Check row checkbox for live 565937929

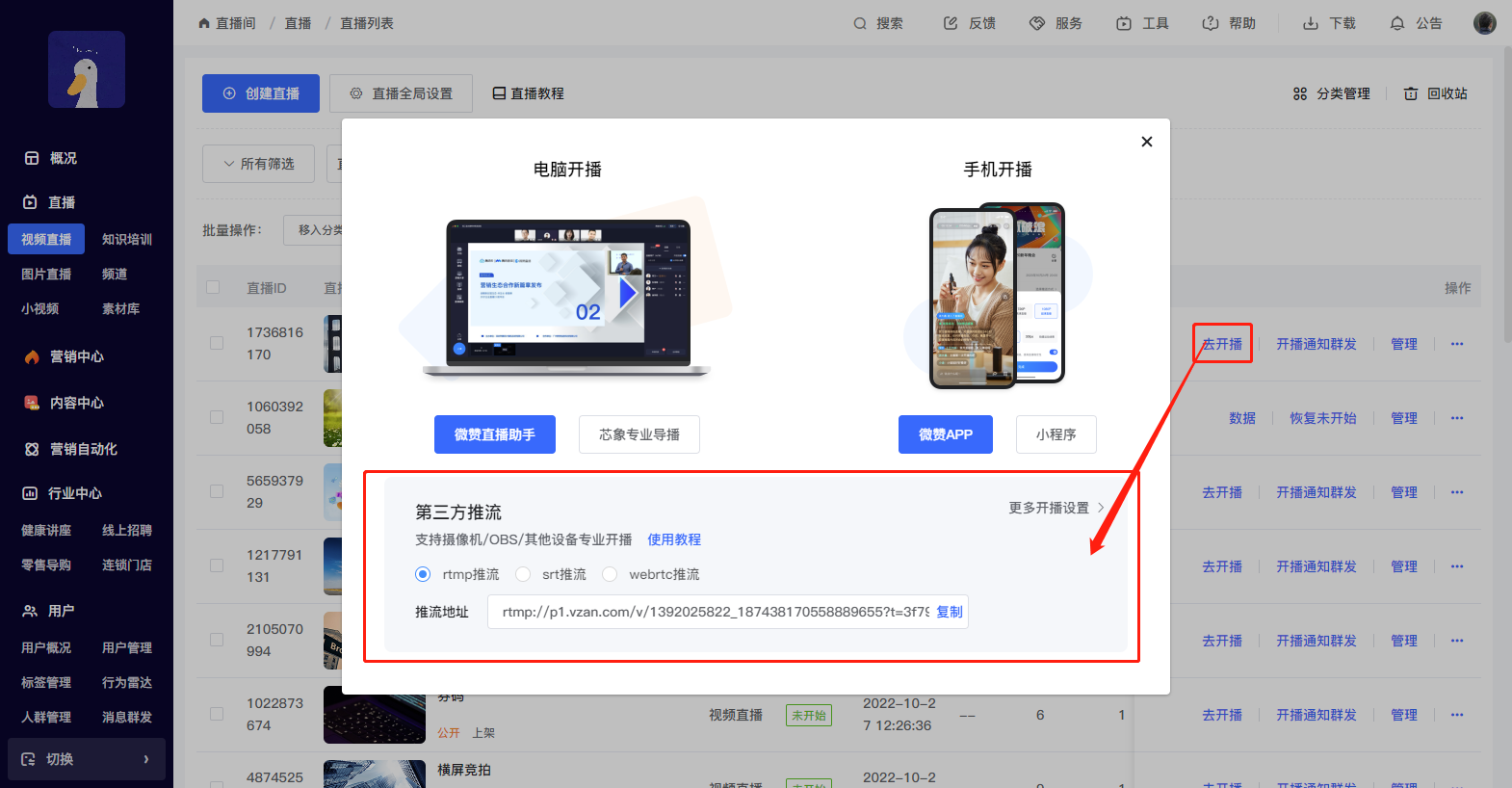click(x=217, y=491)
